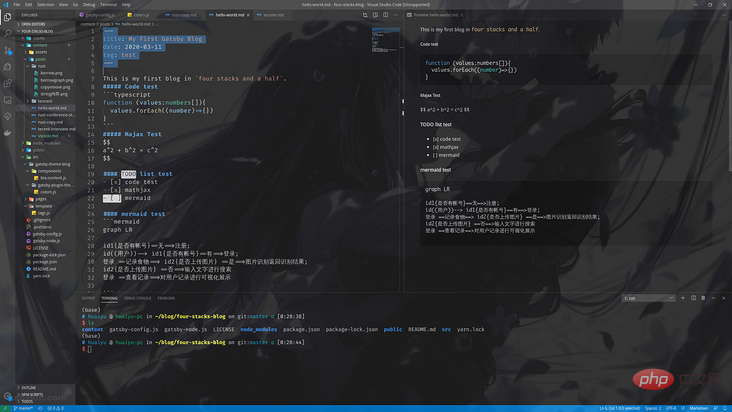Add a new terminal with plus icon
Image resolution: width=732 pixels, height=412 pixels.
683,298
